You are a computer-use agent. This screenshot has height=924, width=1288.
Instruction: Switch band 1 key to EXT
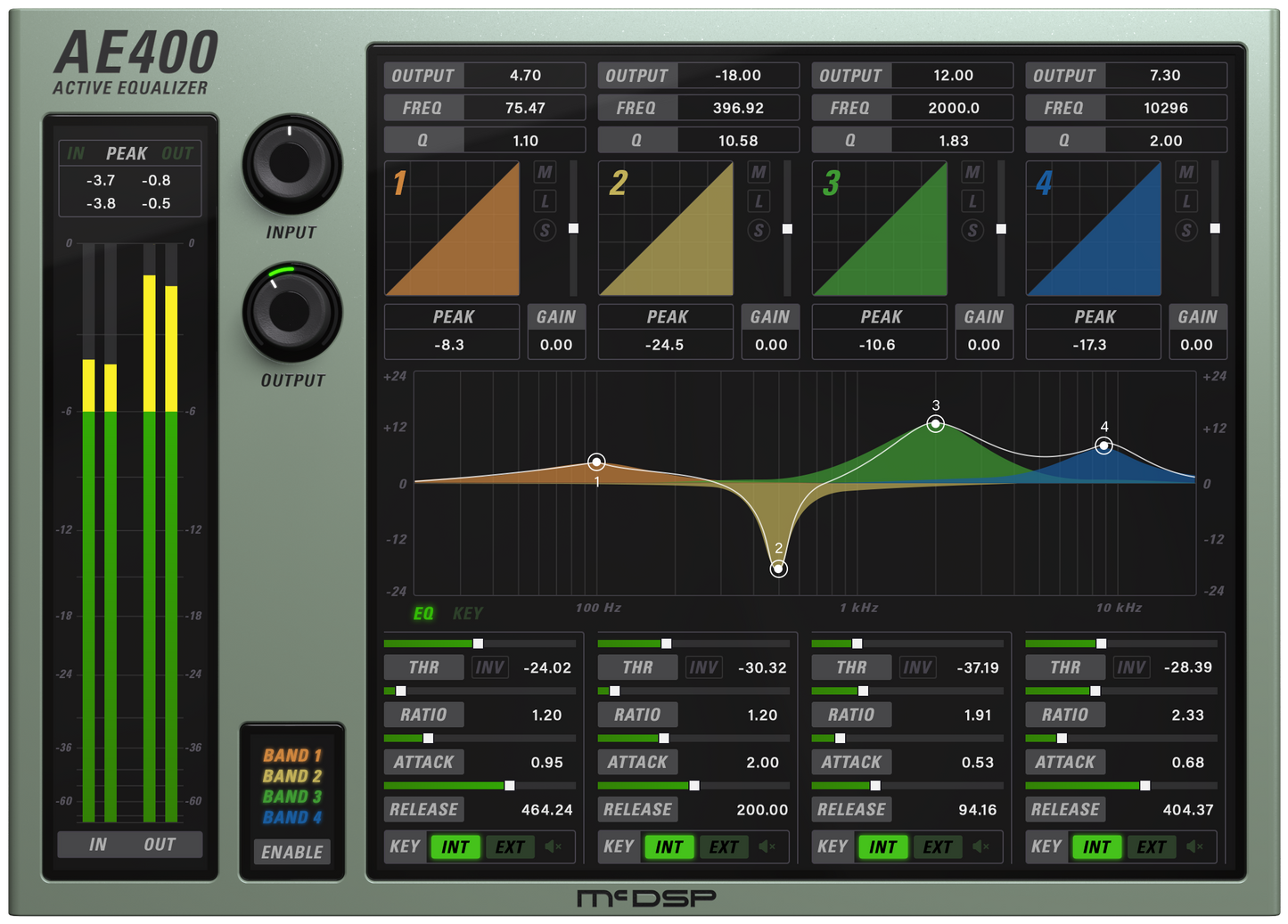510,846
